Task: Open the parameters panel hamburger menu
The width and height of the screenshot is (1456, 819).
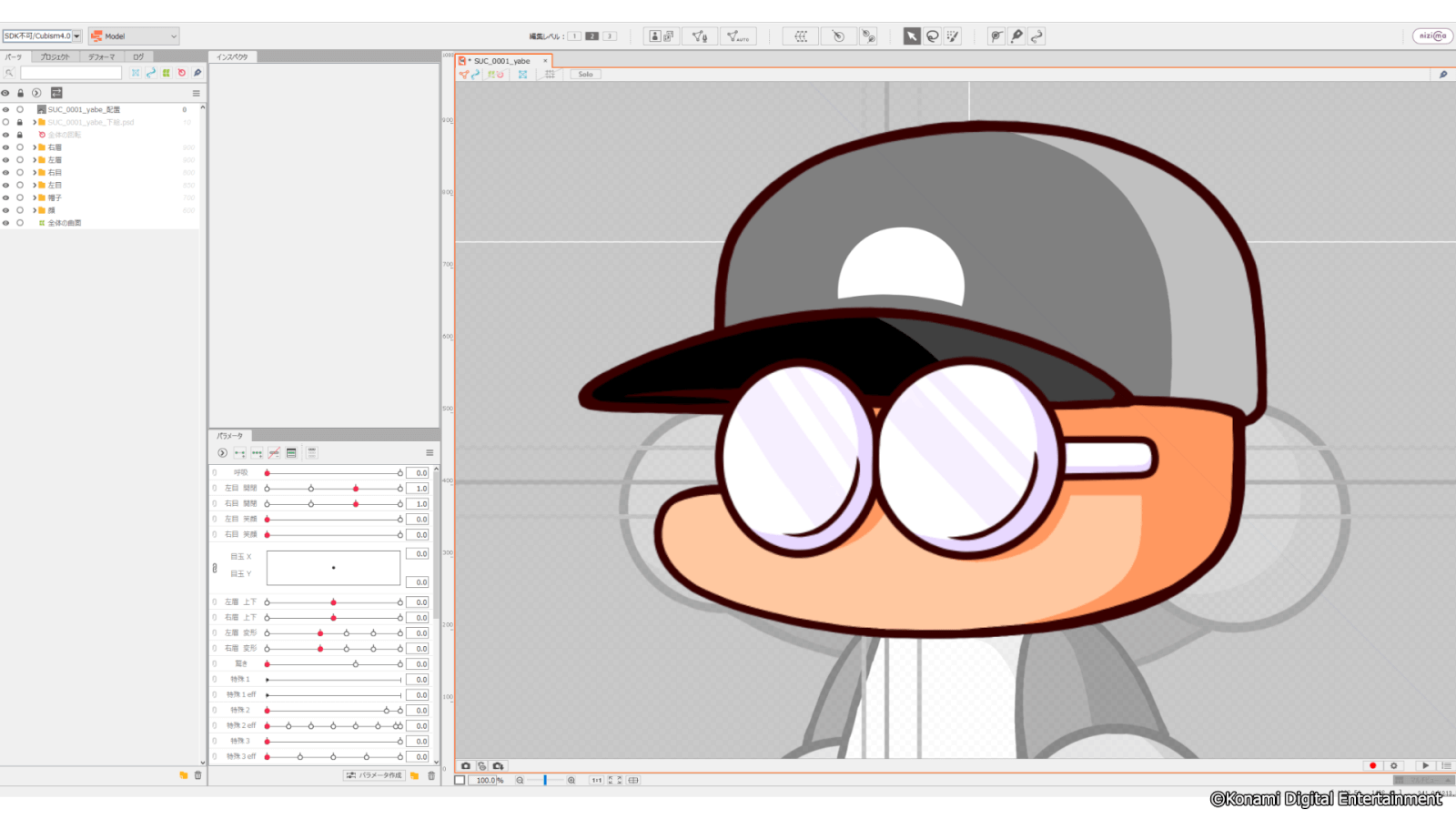Action: (430, 452)
